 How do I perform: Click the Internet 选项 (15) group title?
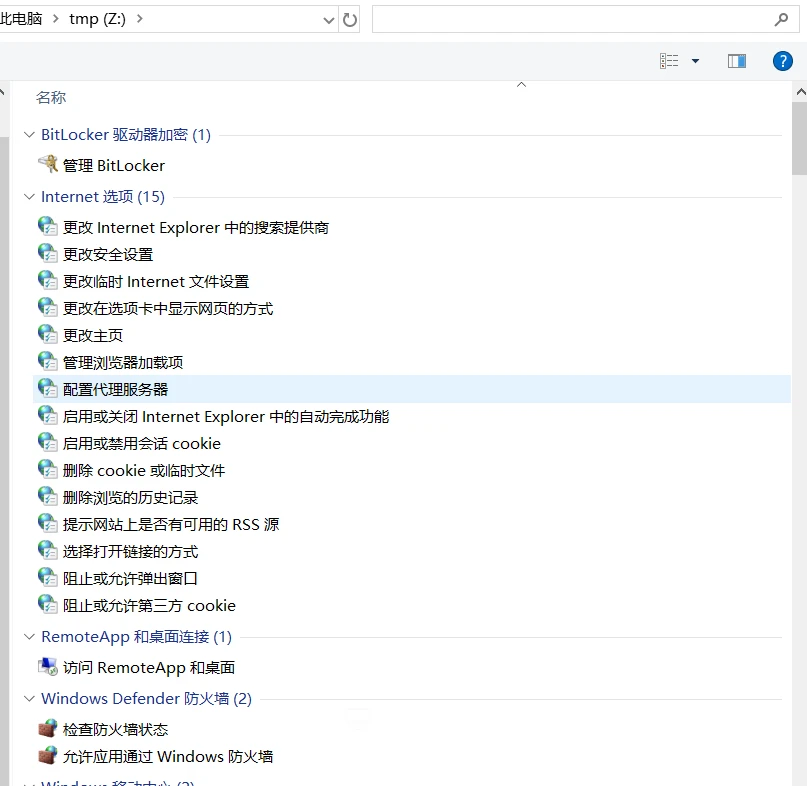coord(103,196)
